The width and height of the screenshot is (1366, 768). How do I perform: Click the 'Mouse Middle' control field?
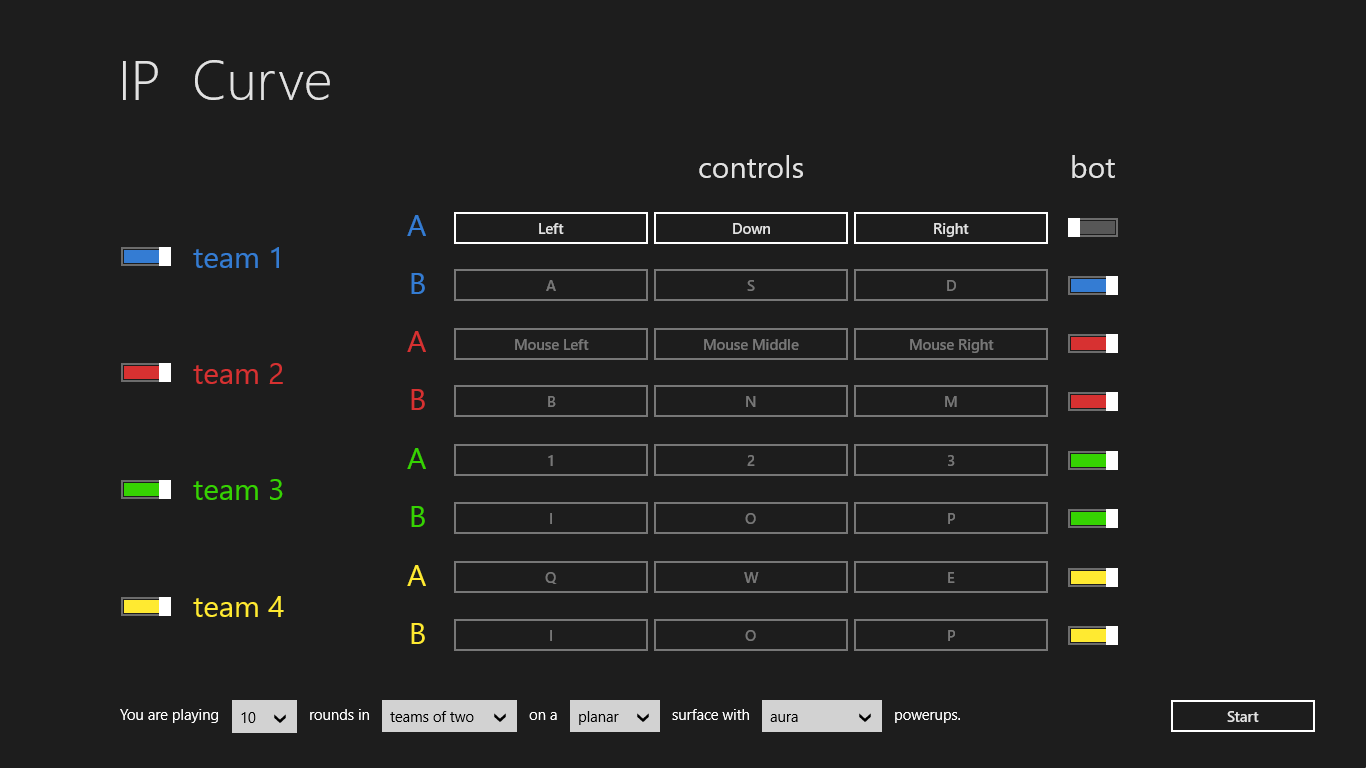click(751, 345)
